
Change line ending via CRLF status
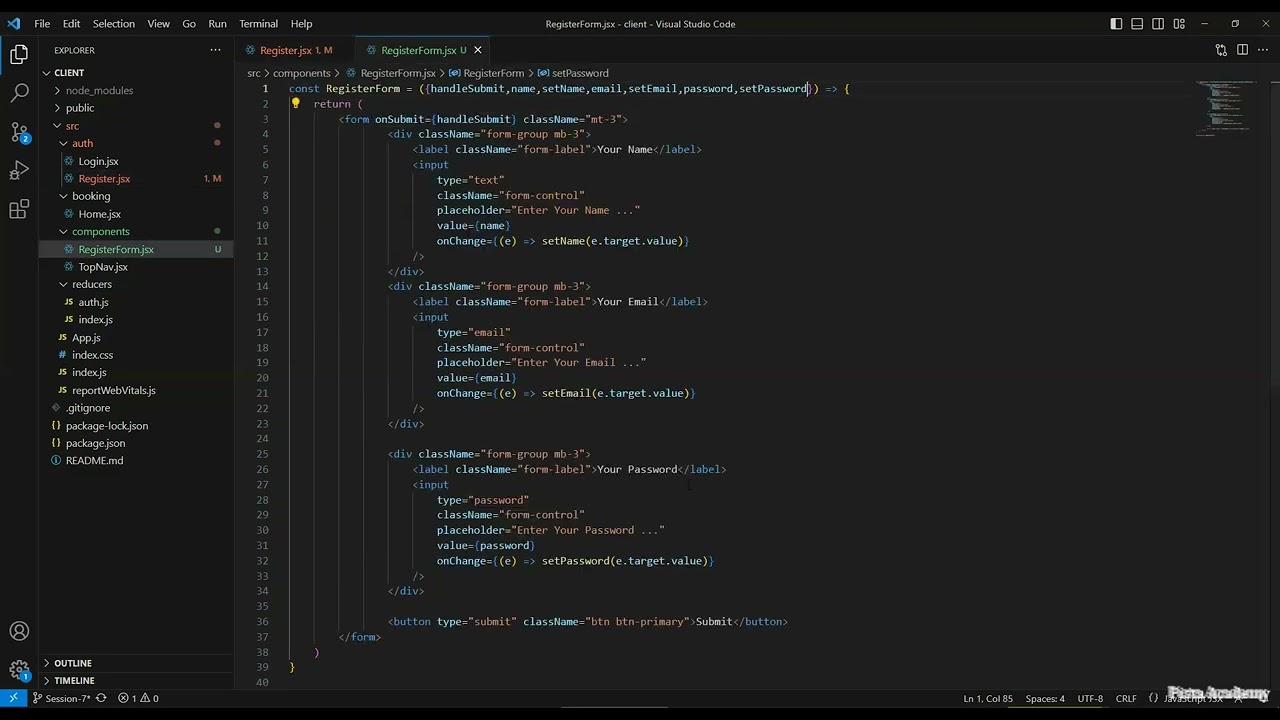1126,698
